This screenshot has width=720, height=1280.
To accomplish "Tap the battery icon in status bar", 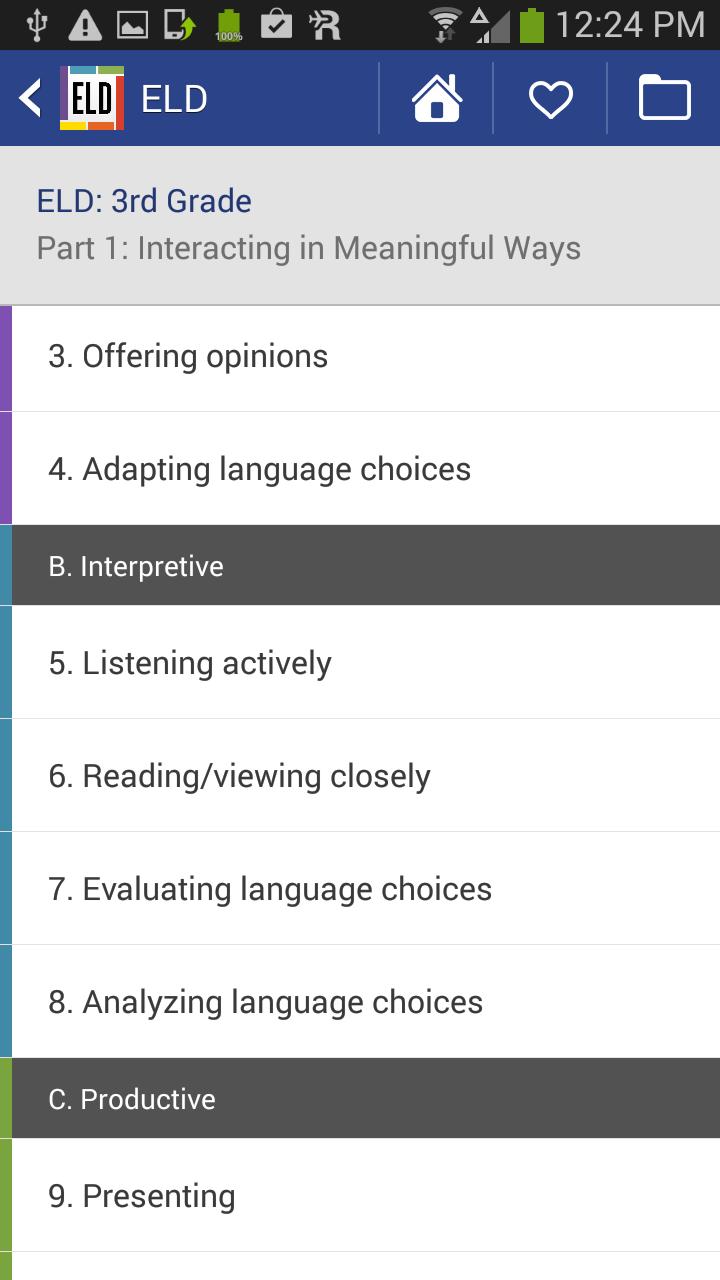I will tap(532, 24).
